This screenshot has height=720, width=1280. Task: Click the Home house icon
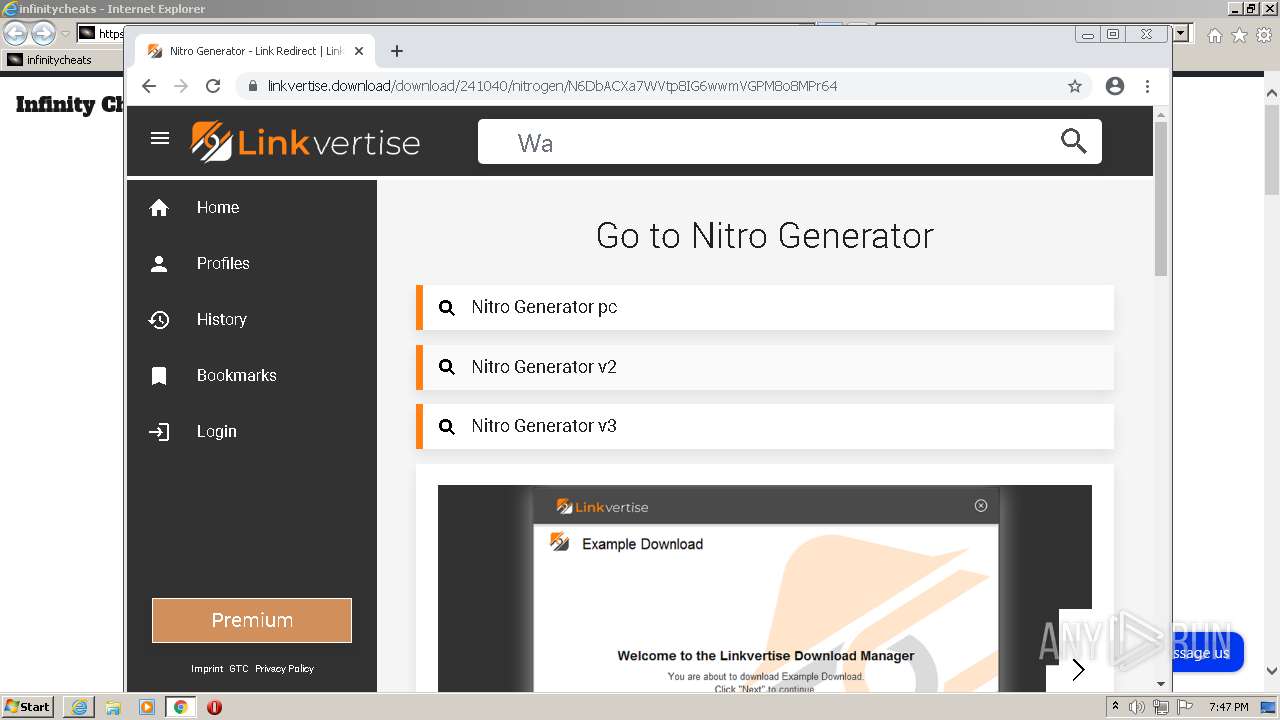tap(159, 208)
